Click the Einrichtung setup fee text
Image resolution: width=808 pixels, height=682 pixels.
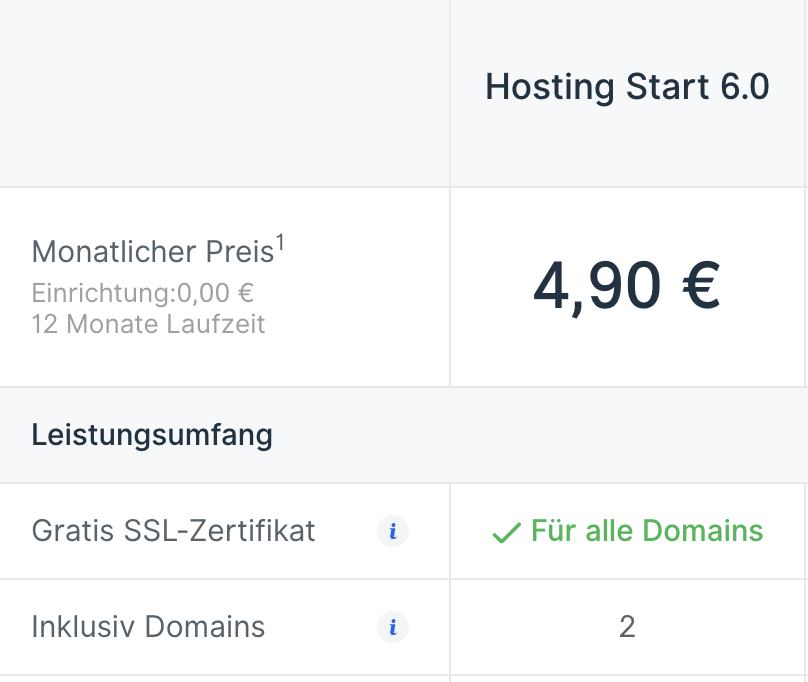point(142,294)
